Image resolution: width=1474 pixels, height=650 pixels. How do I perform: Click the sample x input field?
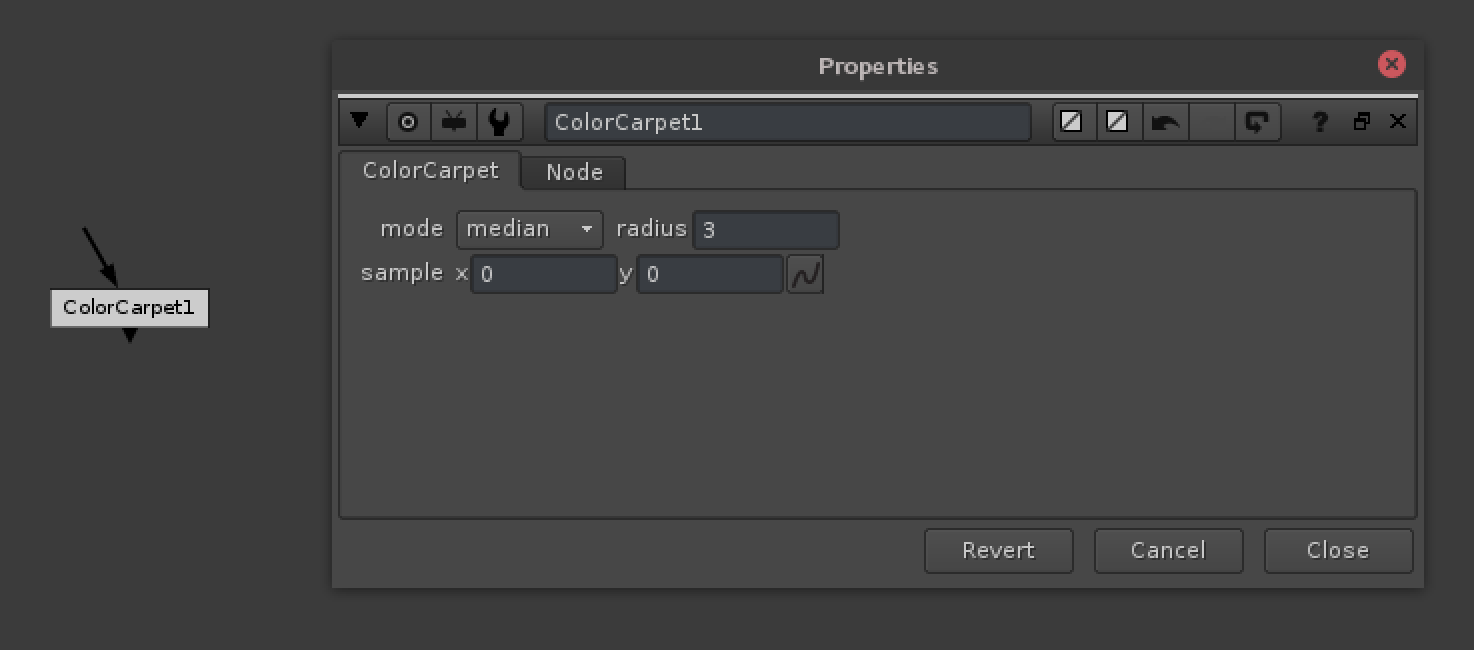coord(543,272)
